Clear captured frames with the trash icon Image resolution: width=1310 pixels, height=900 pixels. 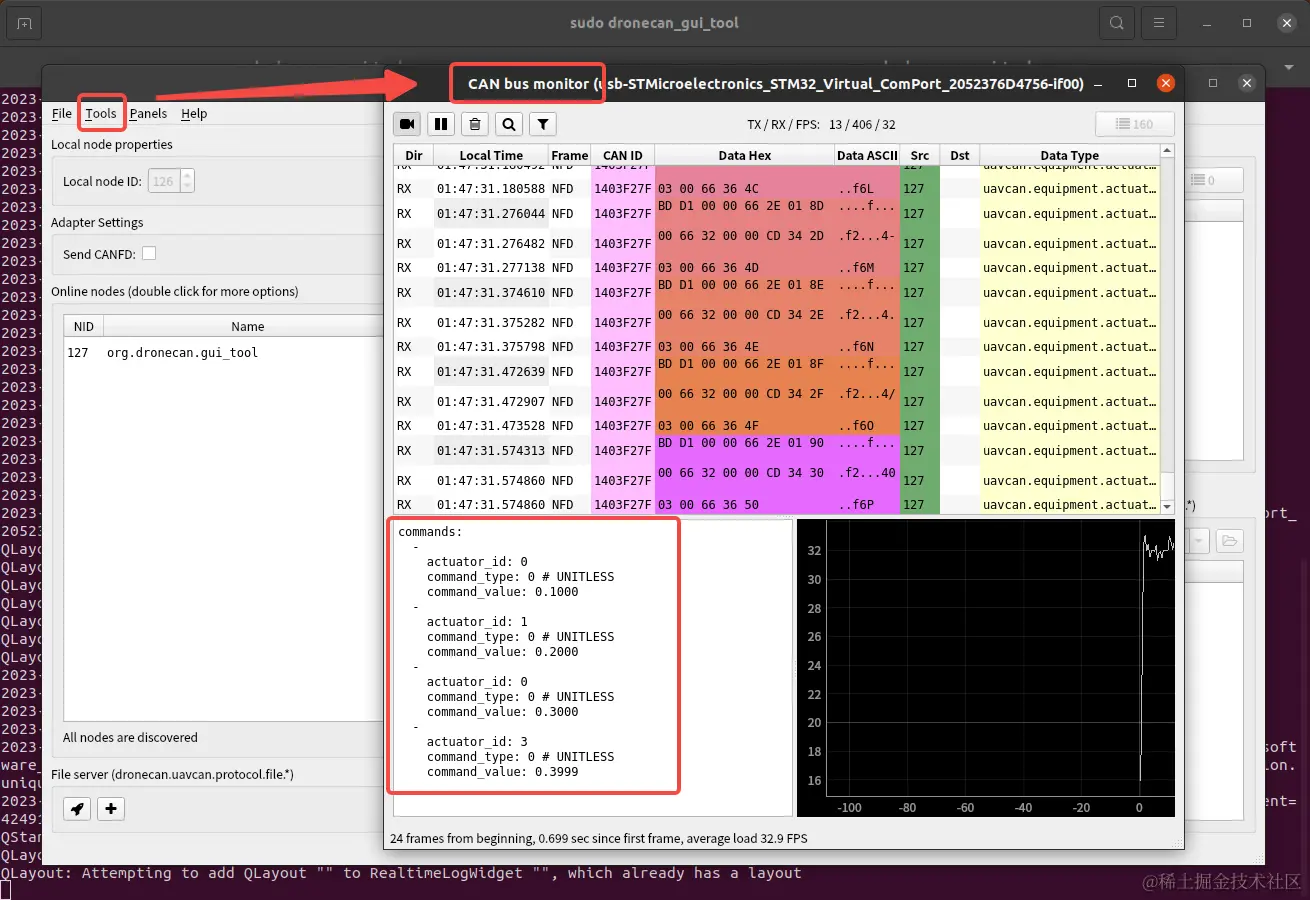(x=475, y=124)
